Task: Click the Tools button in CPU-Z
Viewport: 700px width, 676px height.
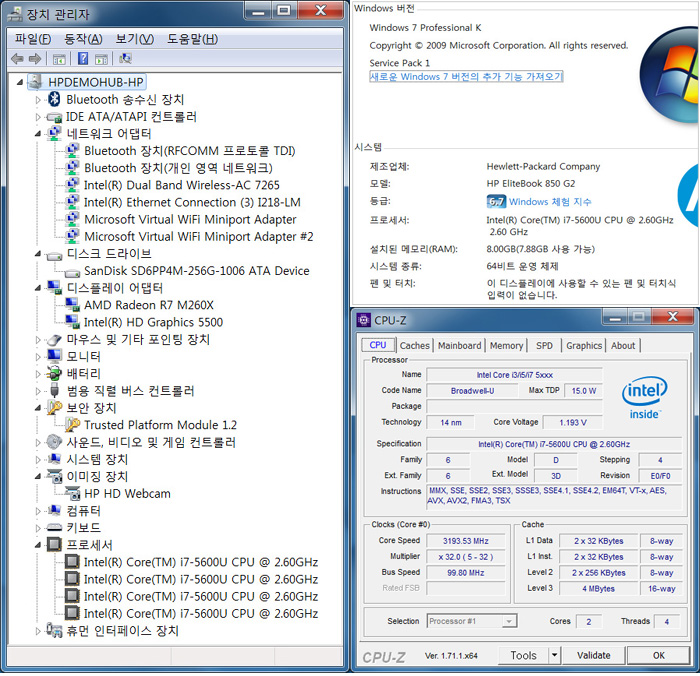Action: 523,655
